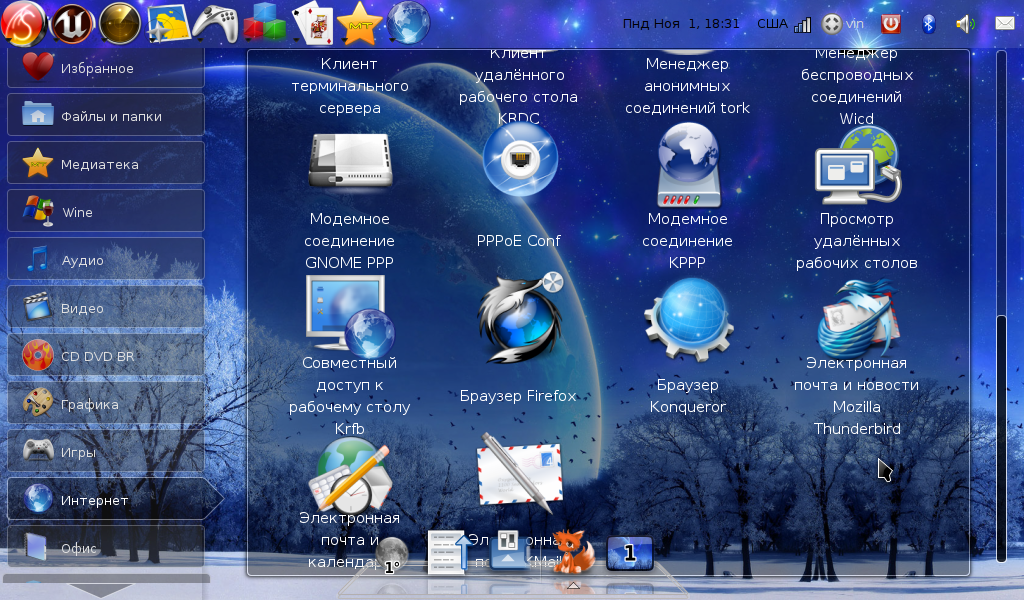Image resolution: width=1024 pixels, height=600 pixels.
Task: Launch Просмотр удалённых рабочих столов icon
Action: point(857,162)
